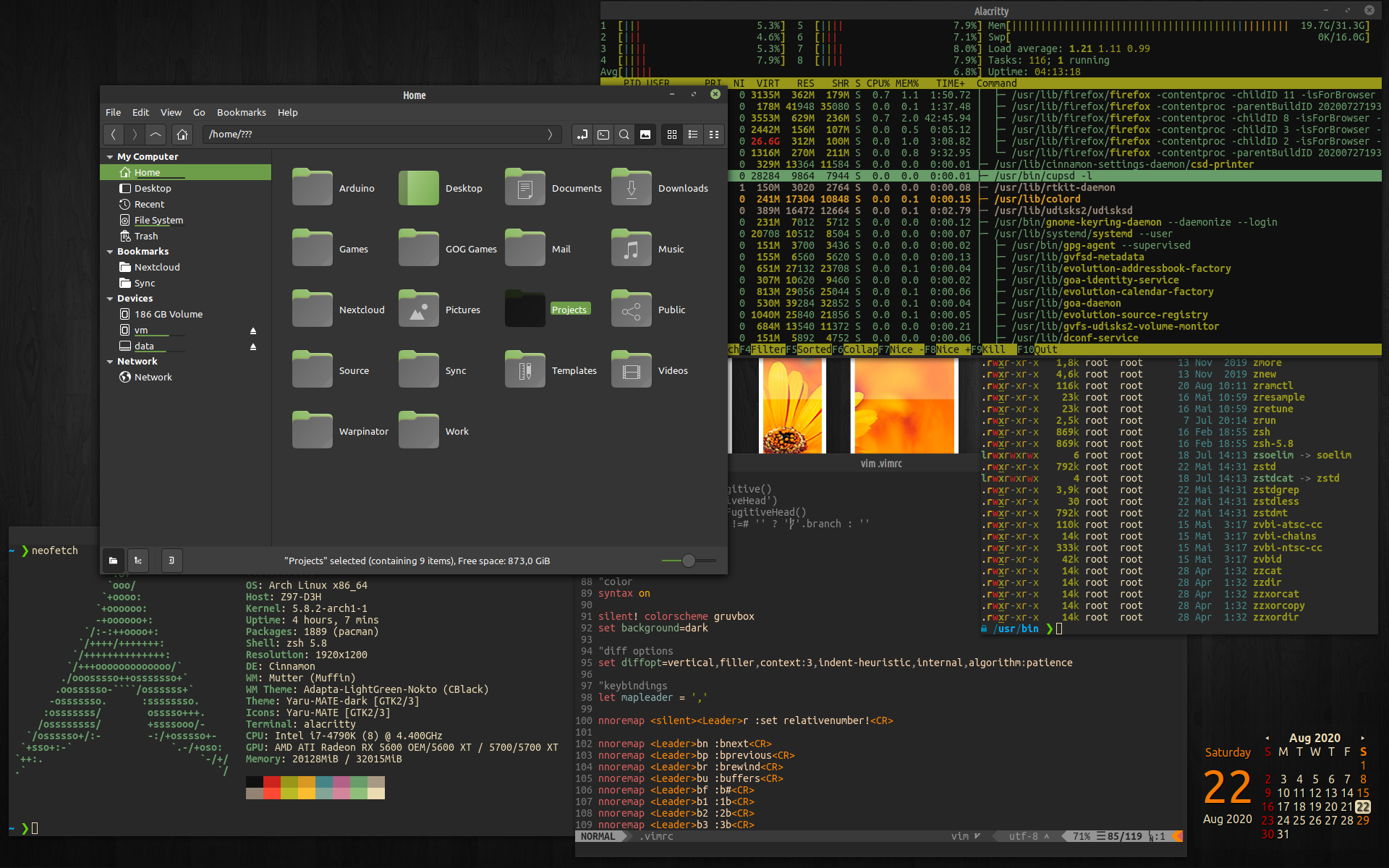Collapse the My Computer section
Screen dimensions: 1389x868
(x=110, y=157)
